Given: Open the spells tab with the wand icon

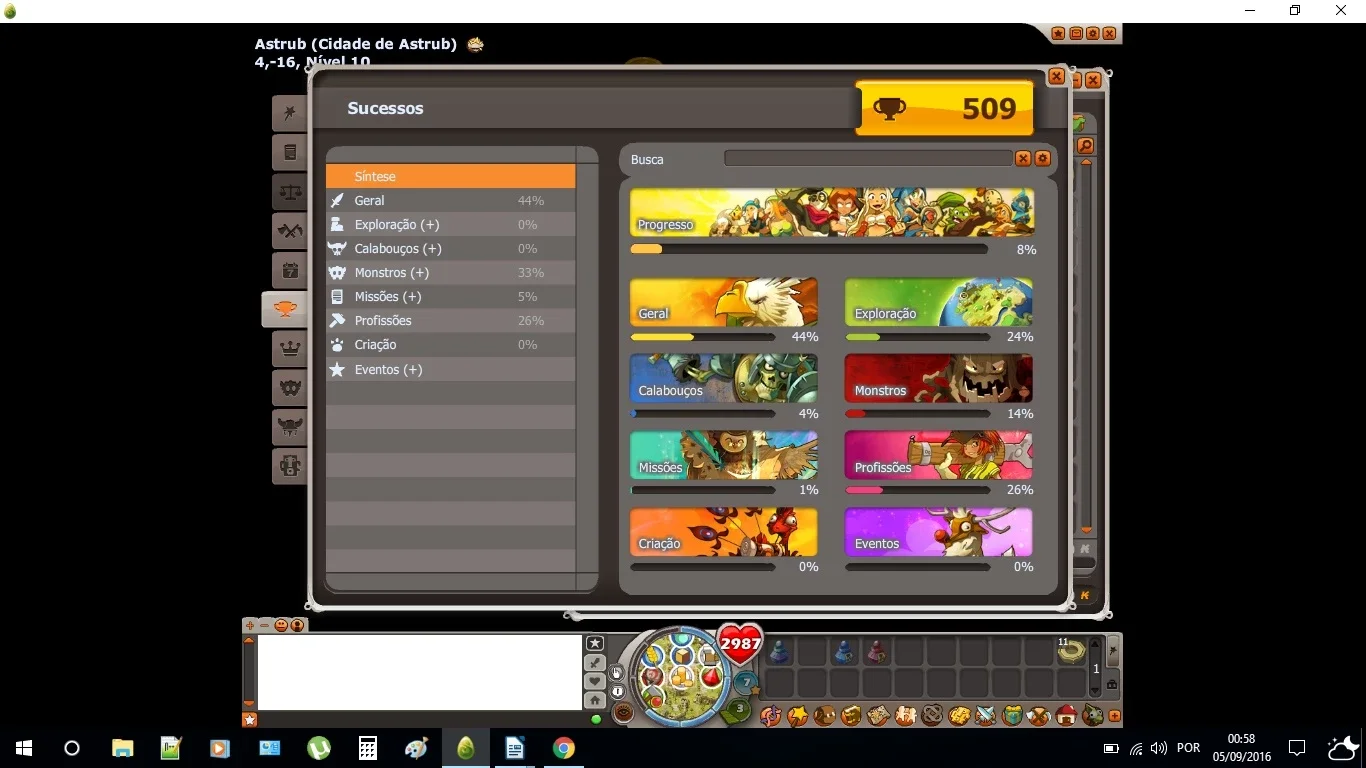Looking at the screenshot, I should click(290, 114).
